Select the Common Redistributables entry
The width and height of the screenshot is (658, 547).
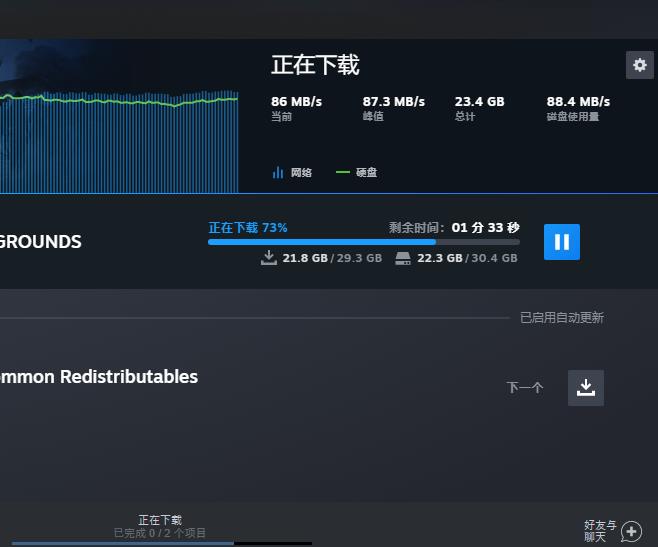point(98,377)
